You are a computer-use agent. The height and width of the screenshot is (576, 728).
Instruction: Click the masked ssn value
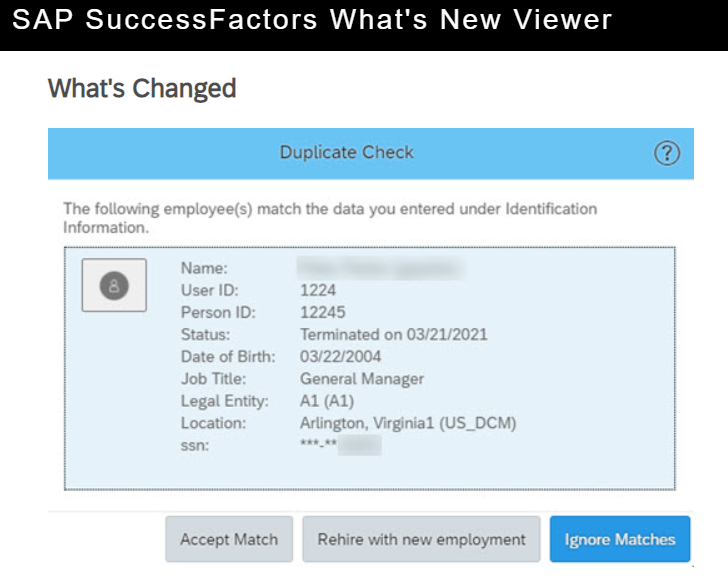(x=340, y=445)
